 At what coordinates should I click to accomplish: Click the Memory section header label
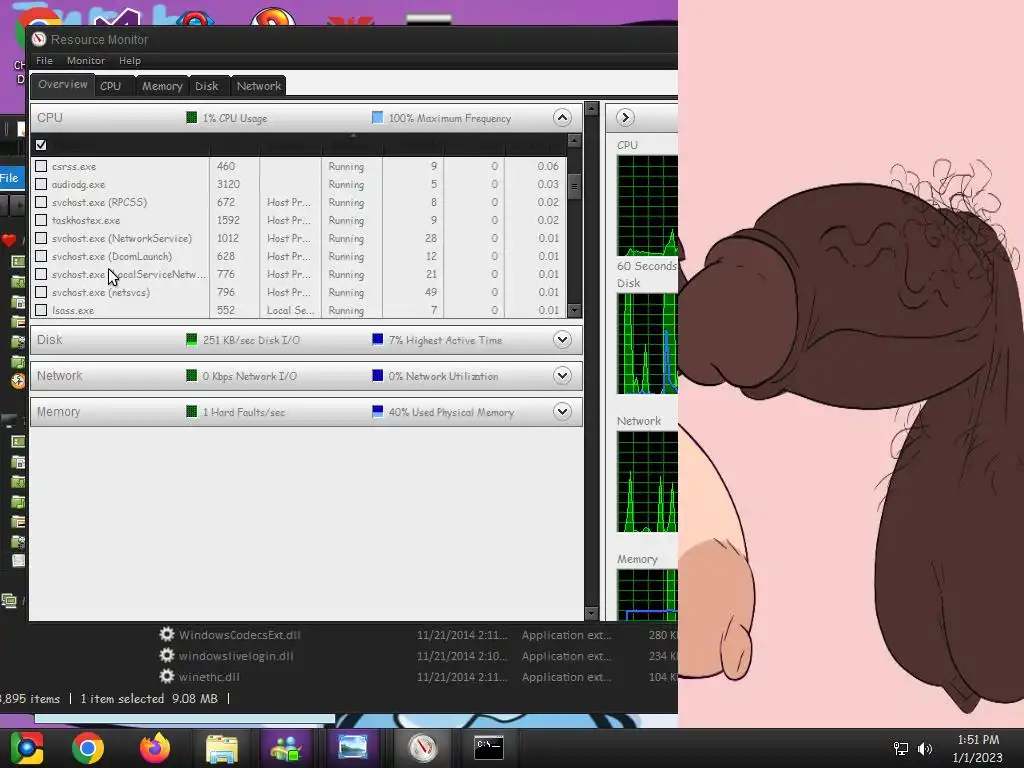tap(58, 411)
